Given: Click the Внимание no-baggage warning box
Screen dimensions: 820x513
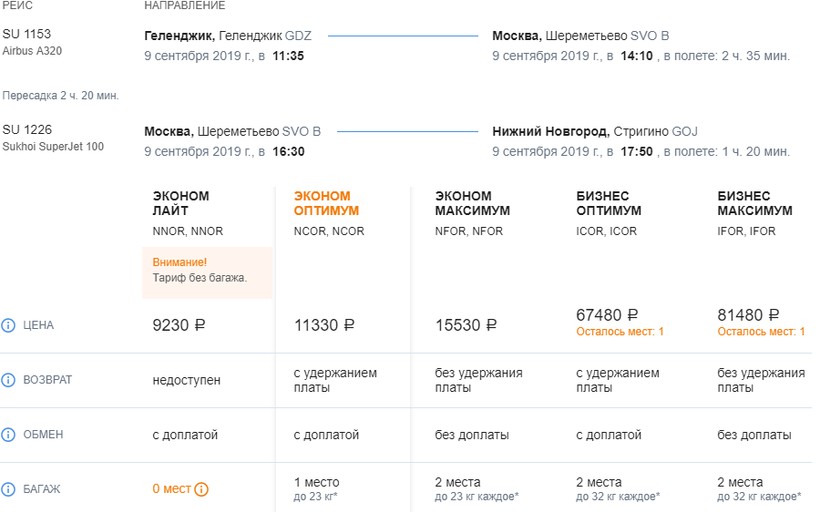Looking at the screenshot, I should (x=207, y=270).
